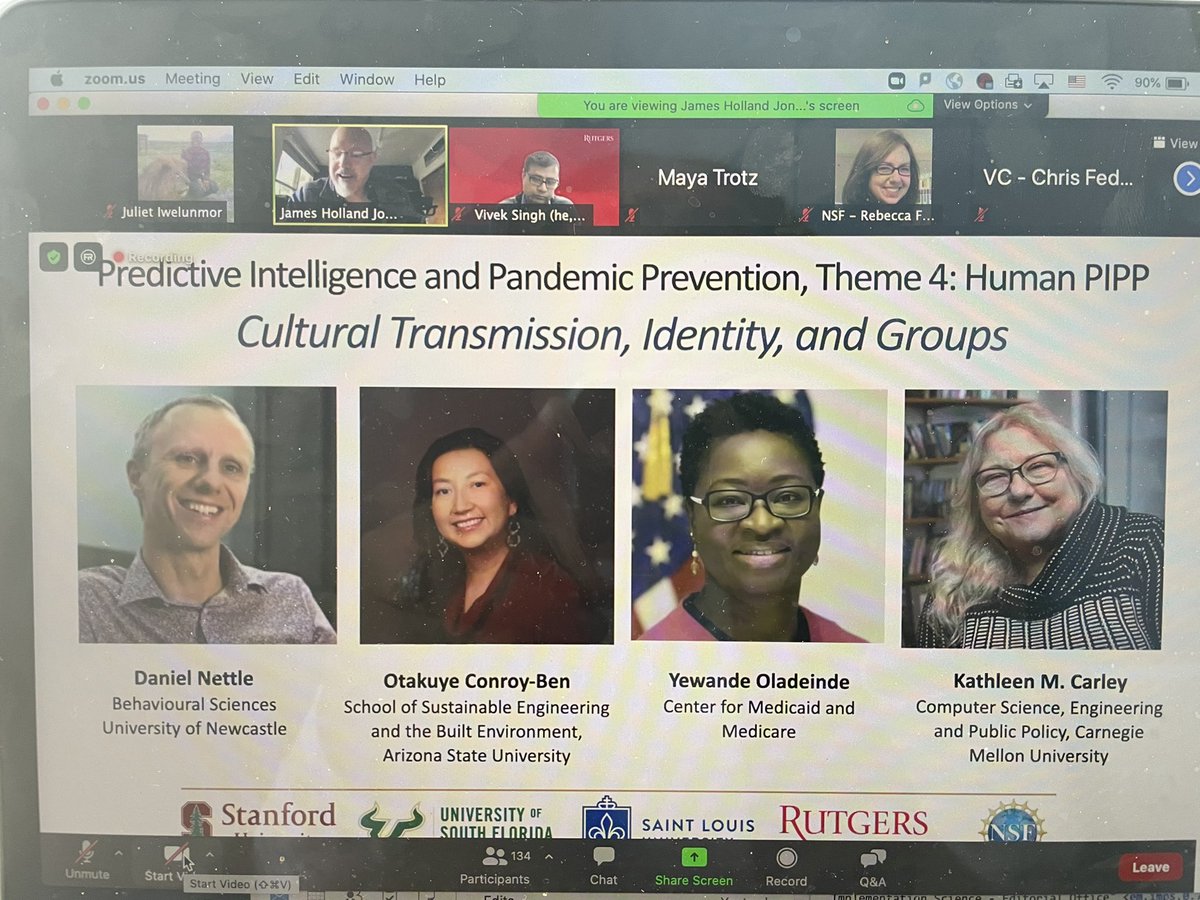This screenshot has width=1200, height=900.
Task: Open the View layout button at top right
Action: coord(1176,143)
